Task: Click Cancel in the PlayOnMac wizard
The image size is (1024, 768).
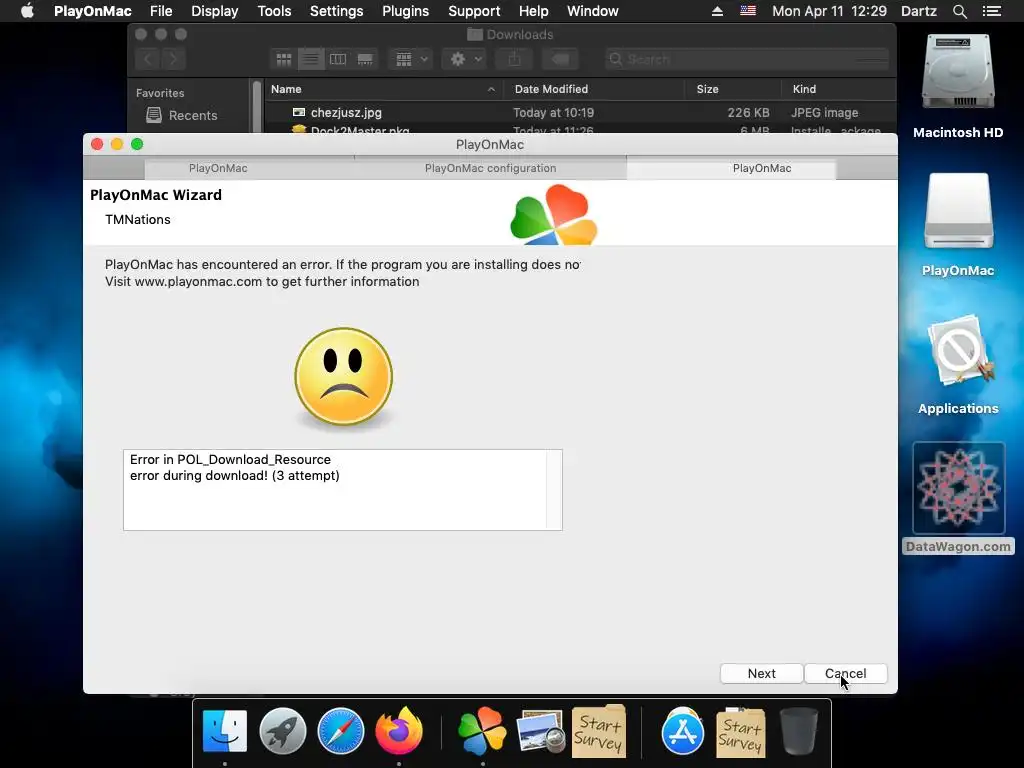Action: click(846, 673)
